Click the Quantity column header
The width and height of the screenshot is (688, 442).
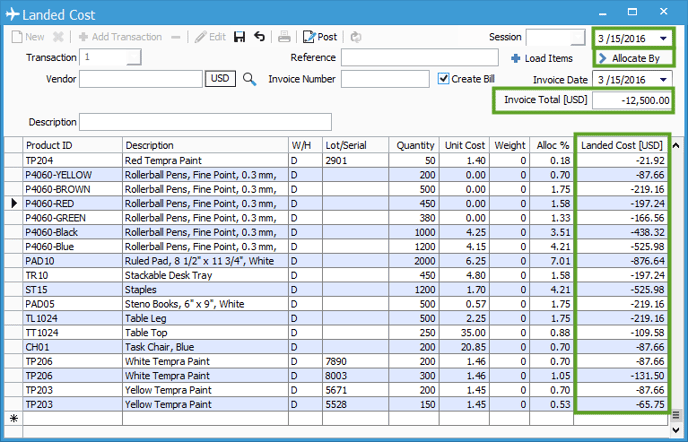click(414, 145)
